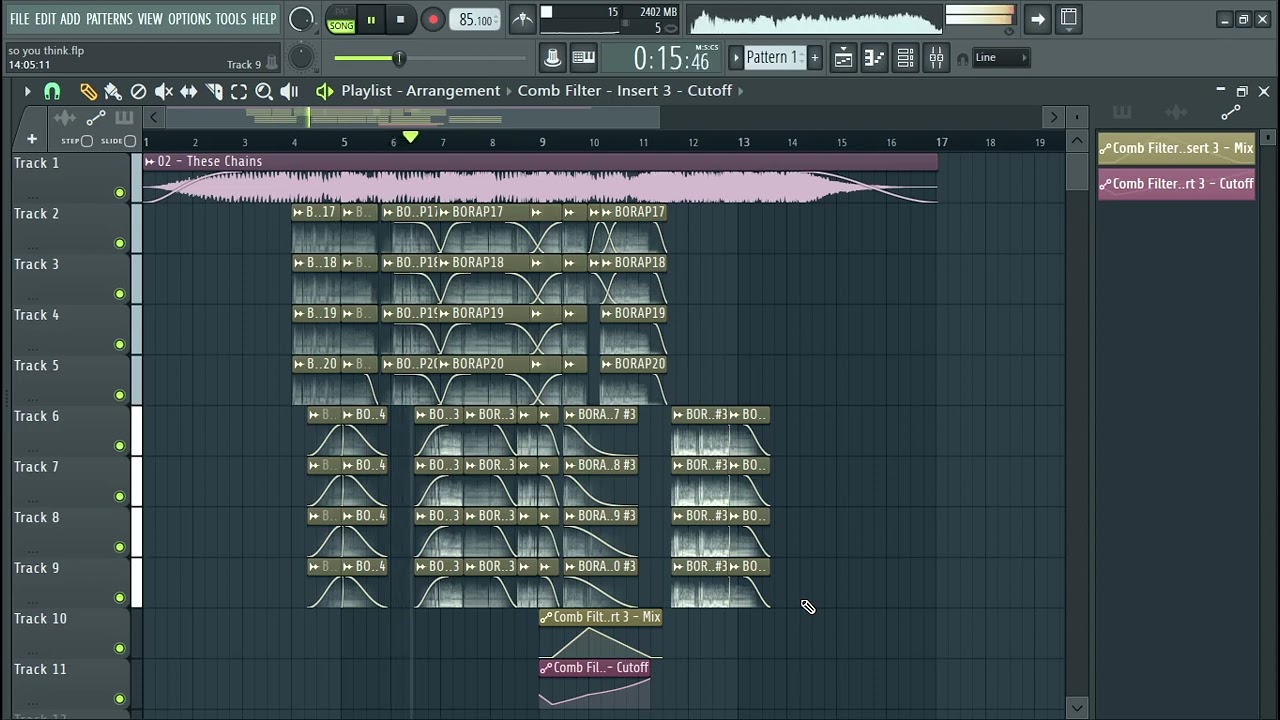Choose the Select marquee tool

tap(238, 92)
